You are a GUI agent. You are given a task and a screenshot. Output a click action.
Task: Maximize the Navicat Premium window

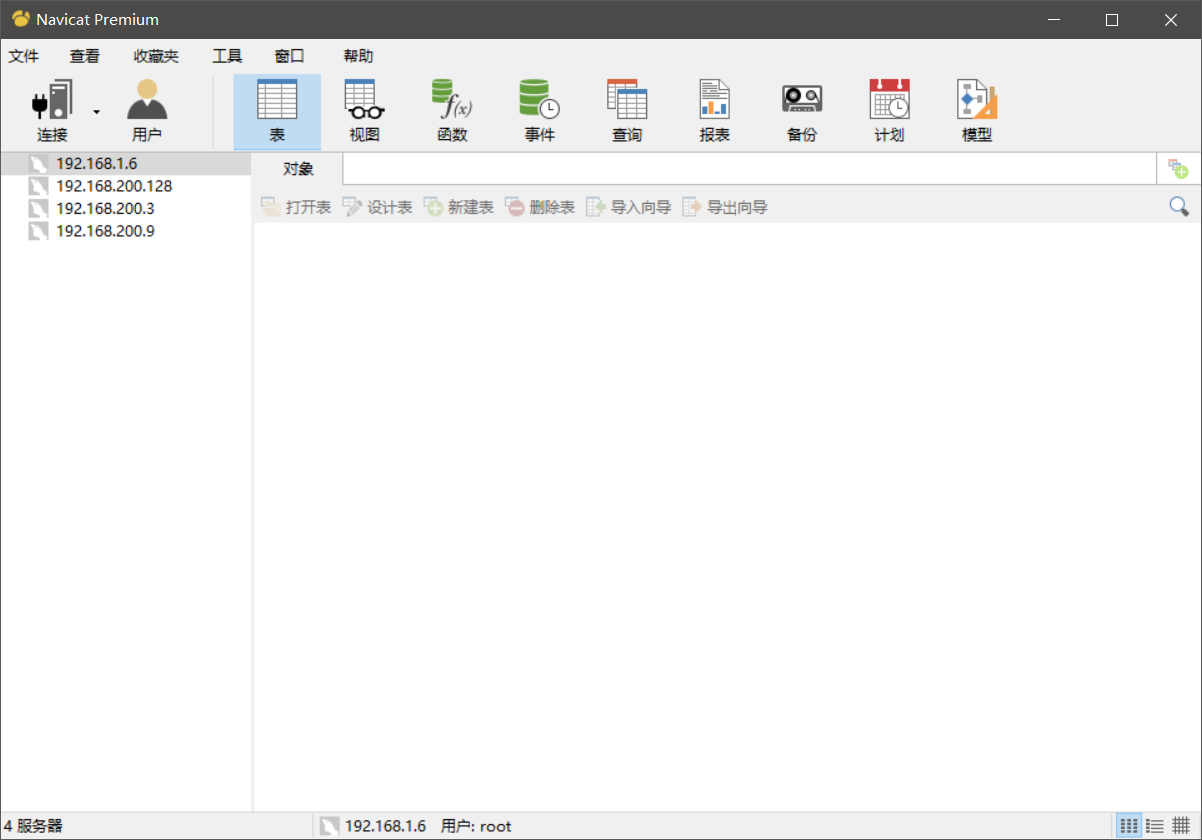(1112, 20)
